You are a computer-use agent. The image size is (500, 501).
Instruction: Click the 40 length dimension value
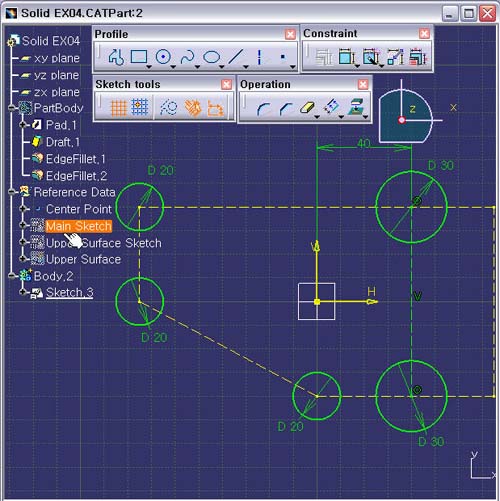click(x=364, y=143)
